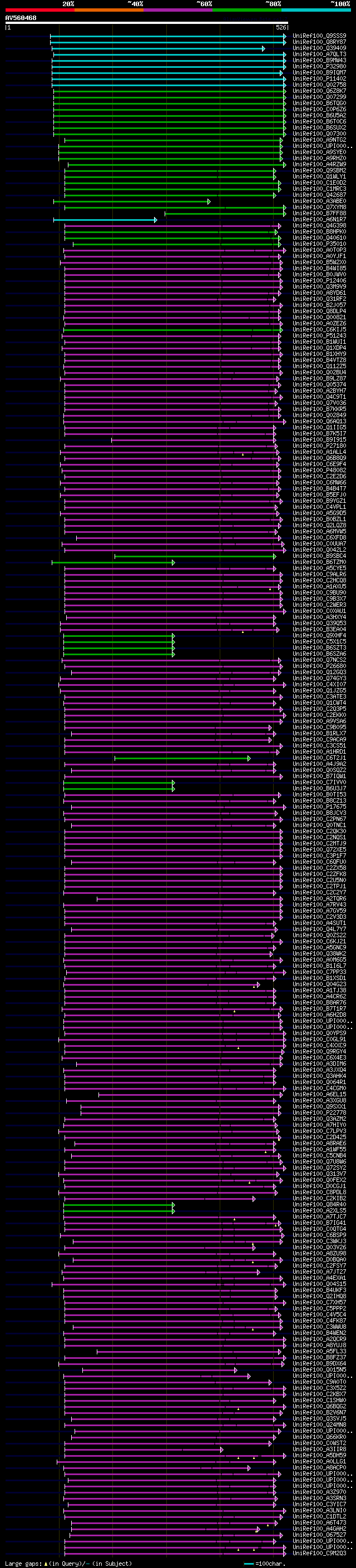Open the hit UniRef100_Q74GY3

pos(319,678)
